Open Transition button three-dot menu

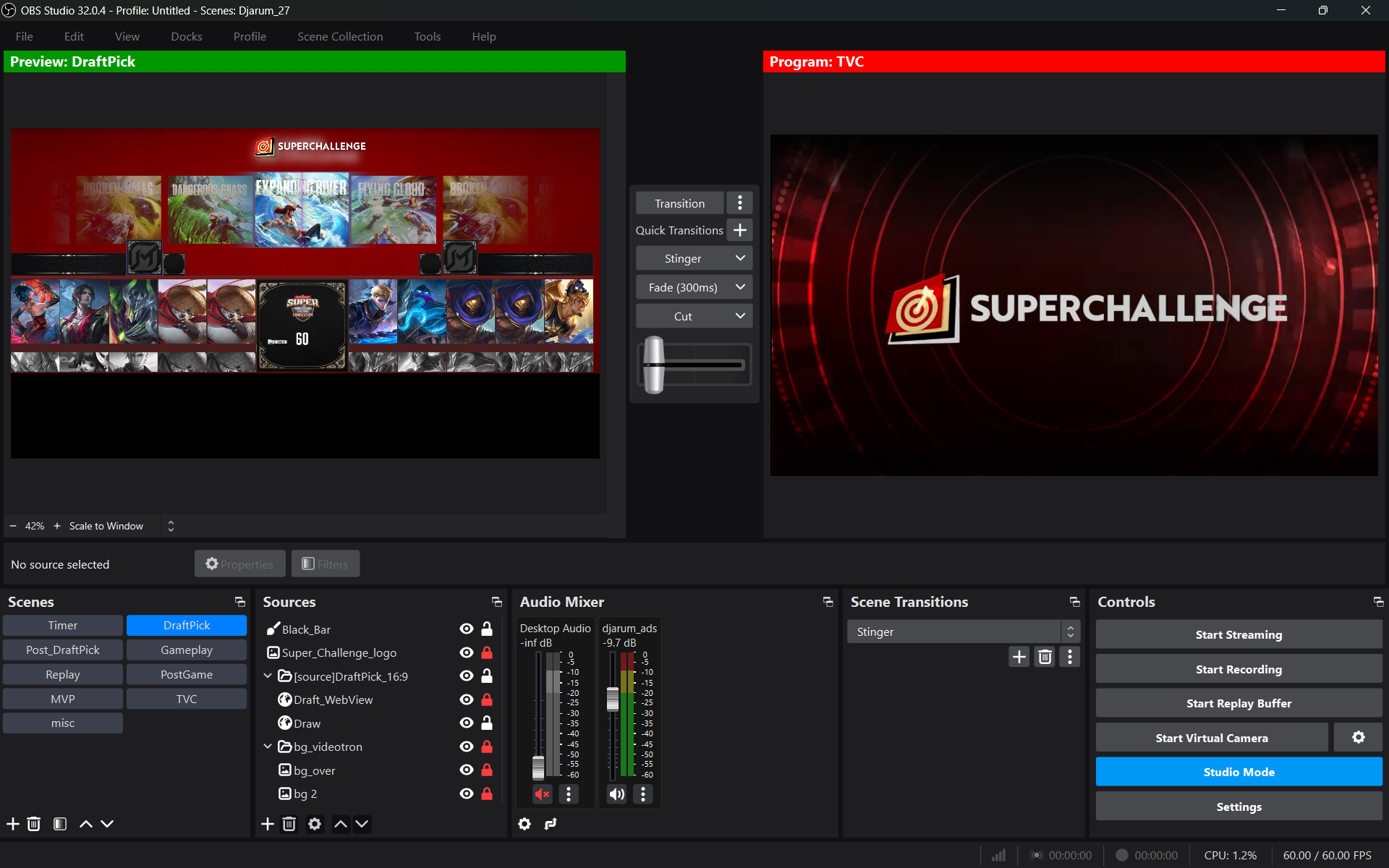(740, 203)
